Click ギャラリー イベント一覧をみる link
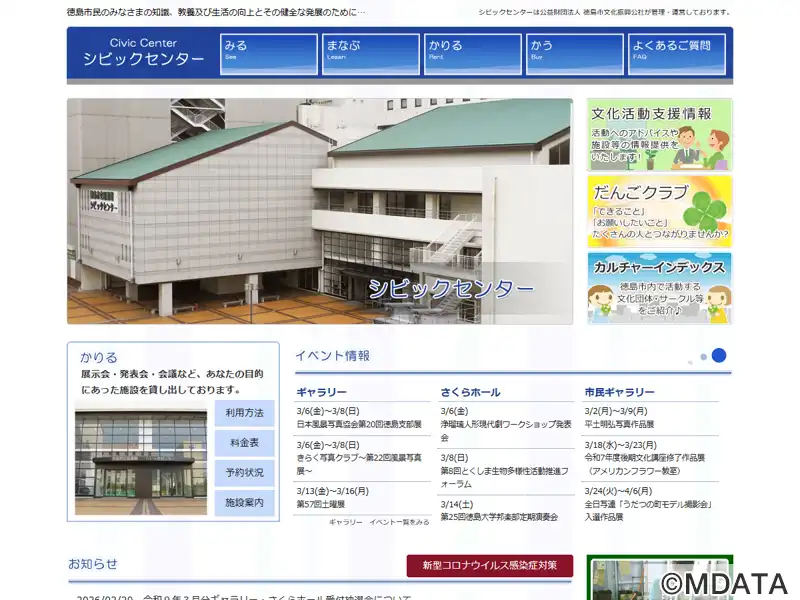The image size is (800, 600). coord(379,522)
